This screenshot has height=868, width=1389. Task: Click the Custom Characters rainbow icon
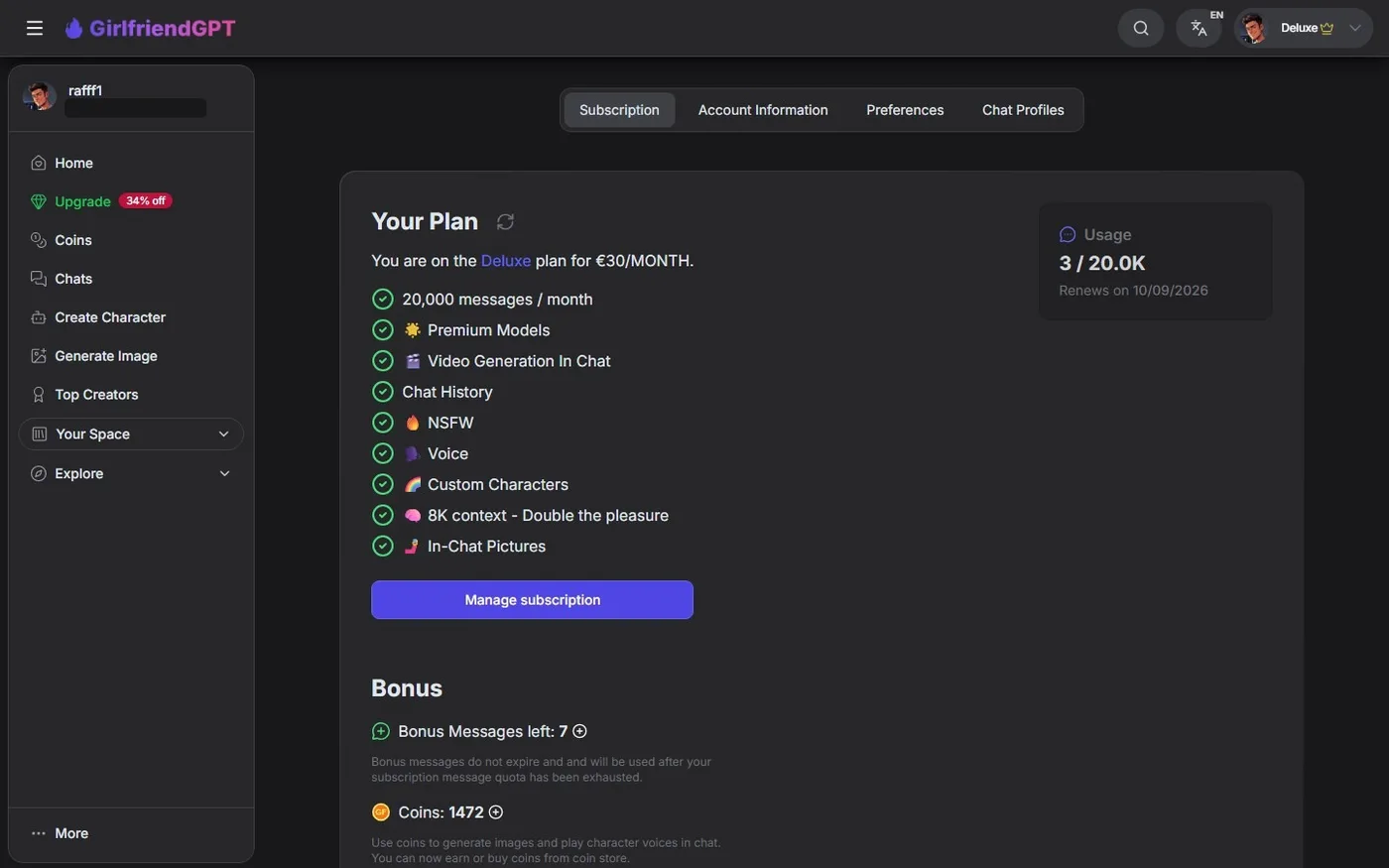click(x=413, y=484)
